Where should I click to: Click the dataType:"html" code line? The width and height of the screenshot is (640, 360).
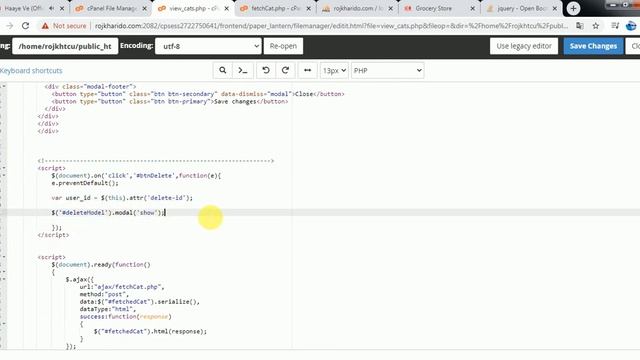[x=108, y=309]
